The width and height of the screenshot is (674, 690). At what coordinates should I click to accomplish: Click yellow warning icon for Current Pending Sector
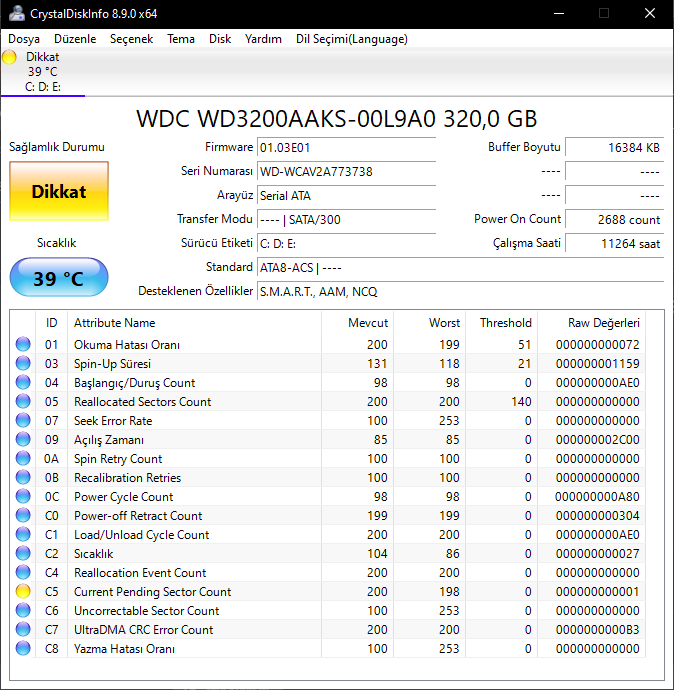pos(23,591)
